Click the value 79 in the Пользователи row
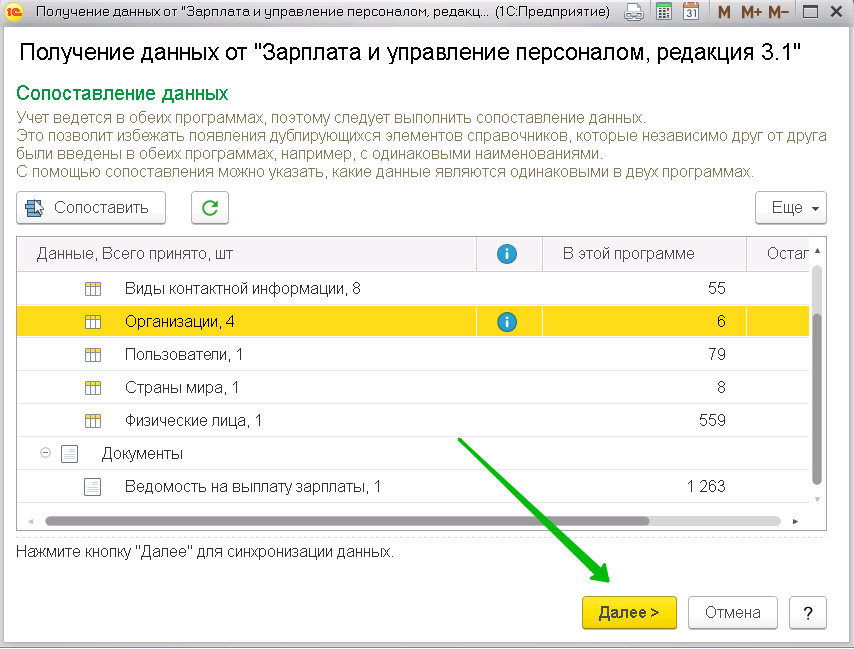Screen dimensions: 854x649 [717, 354]
